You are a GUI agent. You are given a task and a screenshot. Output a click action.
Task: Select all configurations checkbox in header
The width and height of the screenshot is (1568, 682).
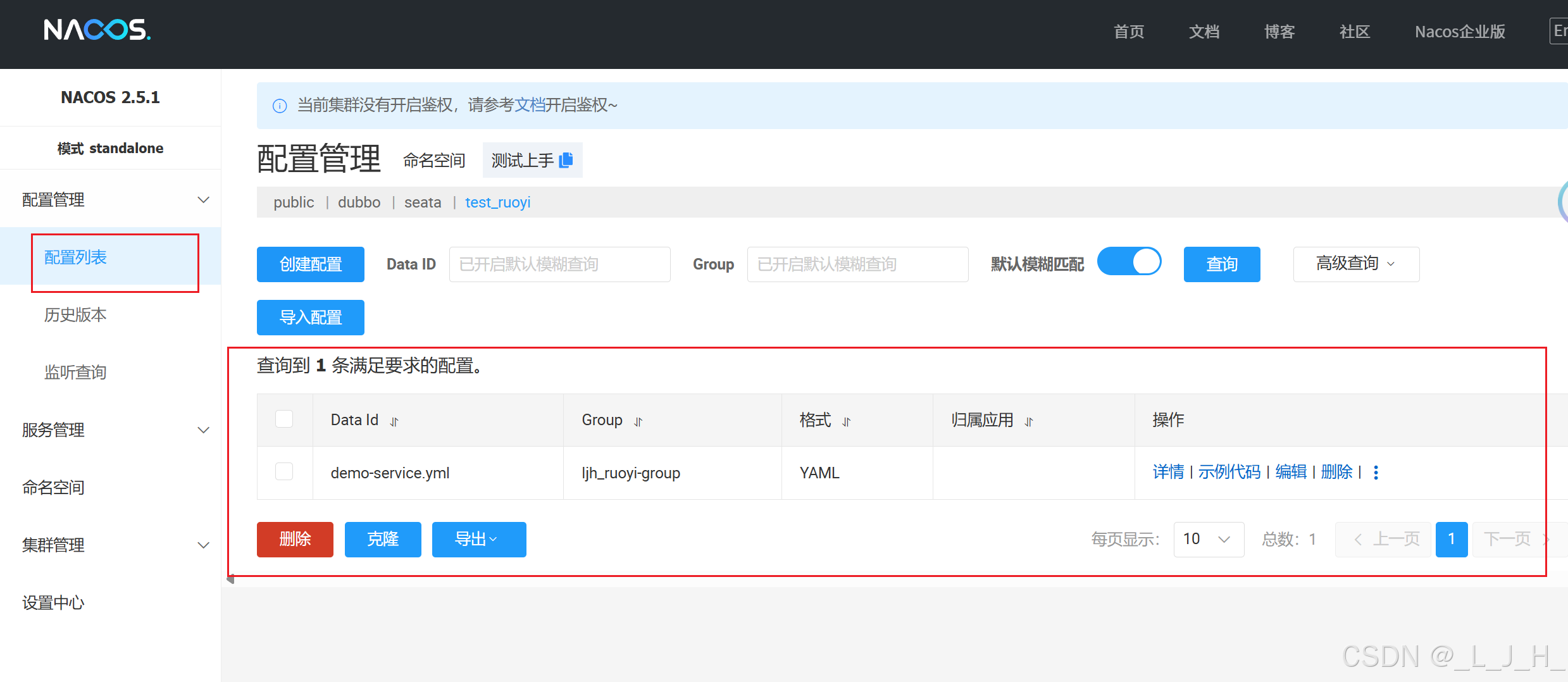(284, 419)
